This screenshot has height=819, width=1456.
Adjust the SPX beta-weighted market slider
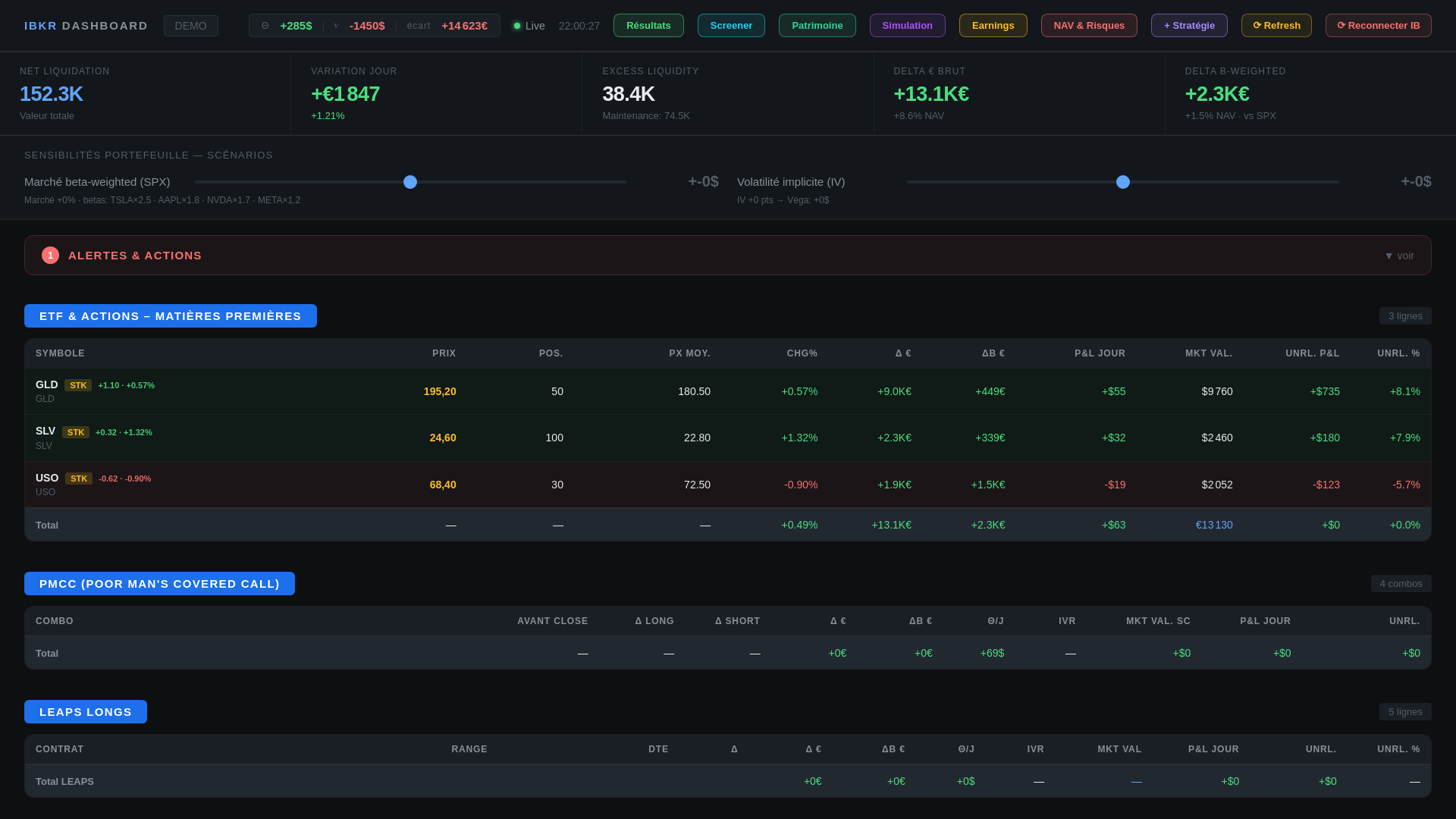[x=410, y=182]
